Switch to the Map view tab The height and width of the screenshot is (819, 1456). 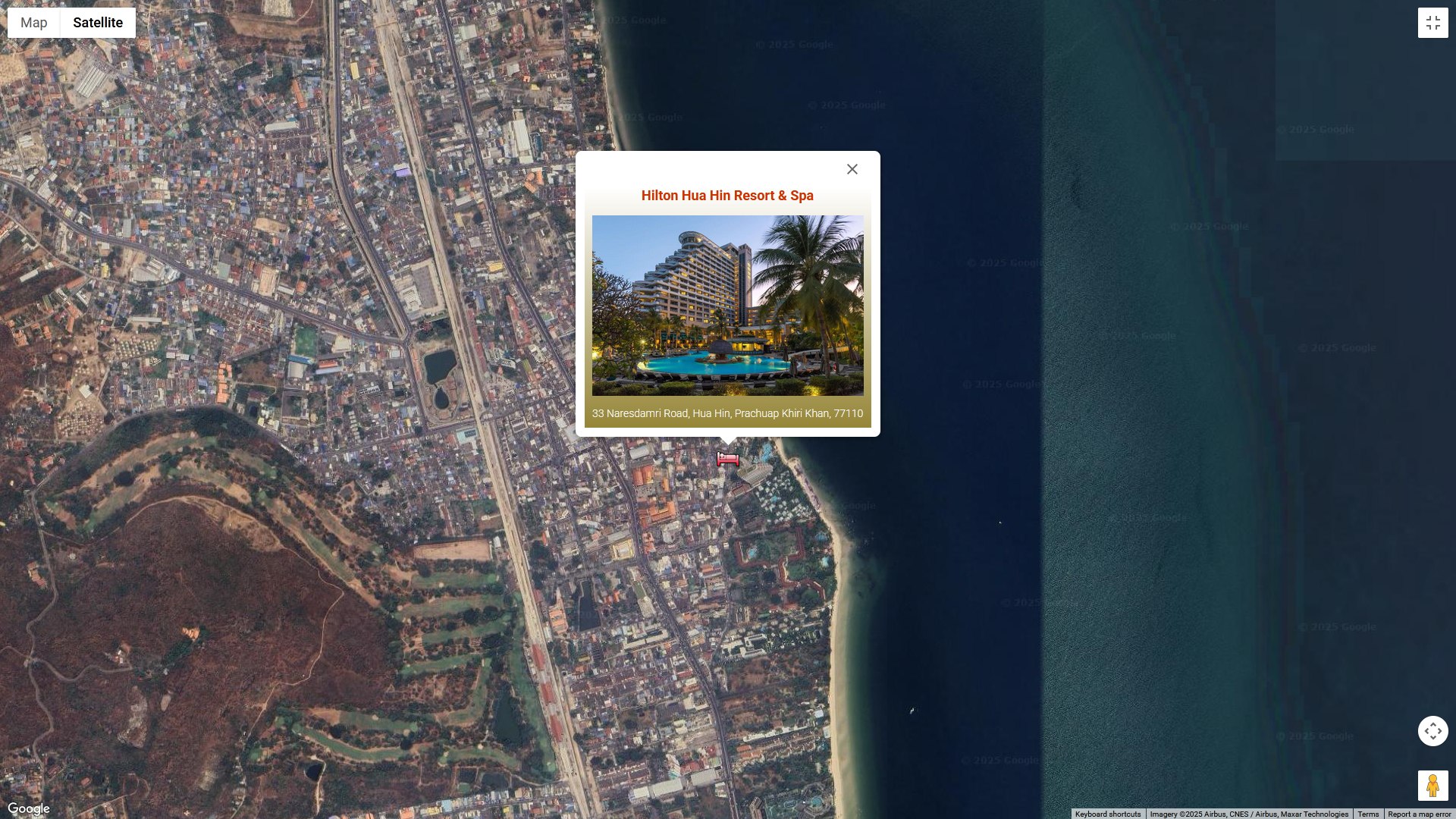(34, 23)
